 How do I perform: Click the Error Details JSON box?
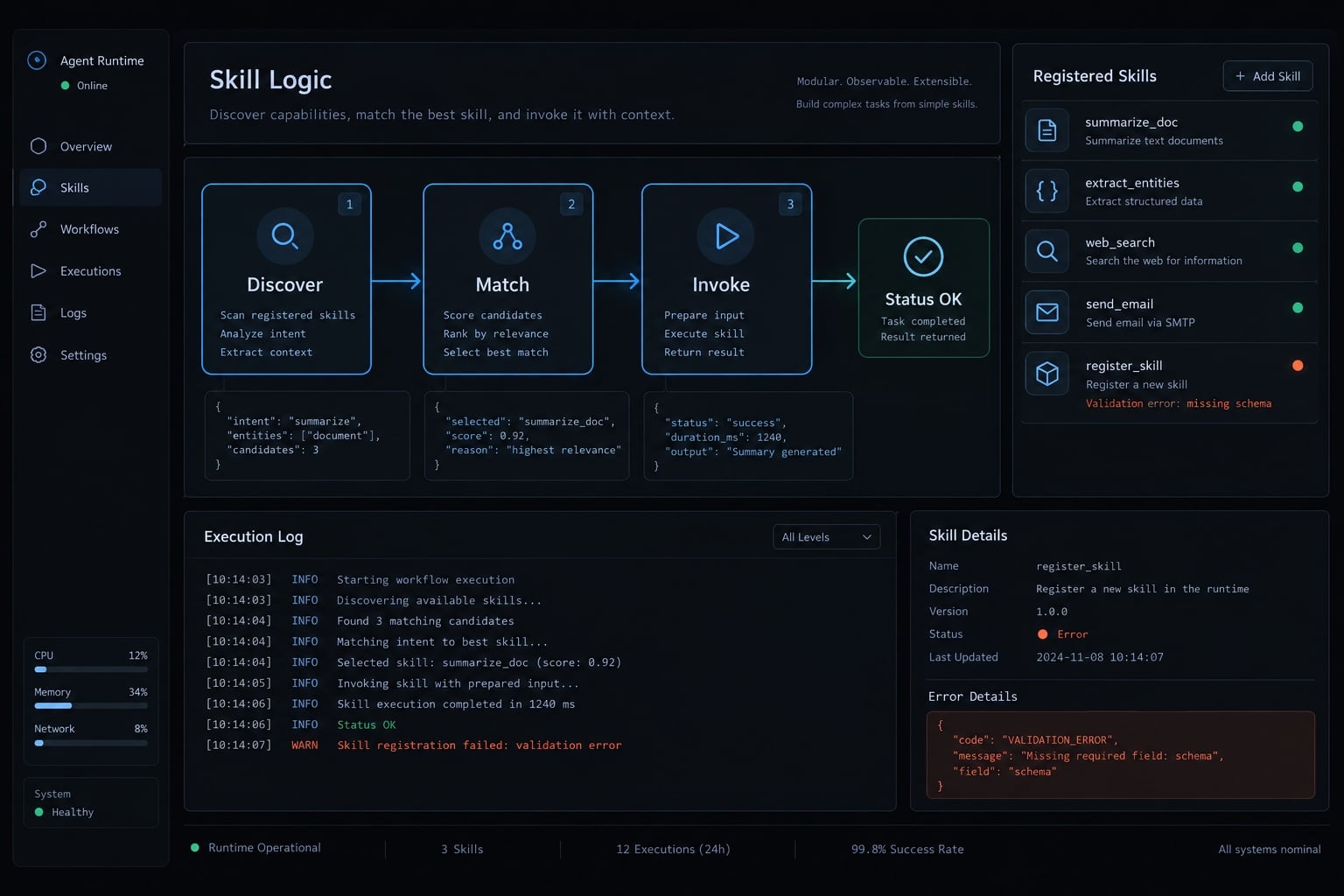pos(1121,755)
